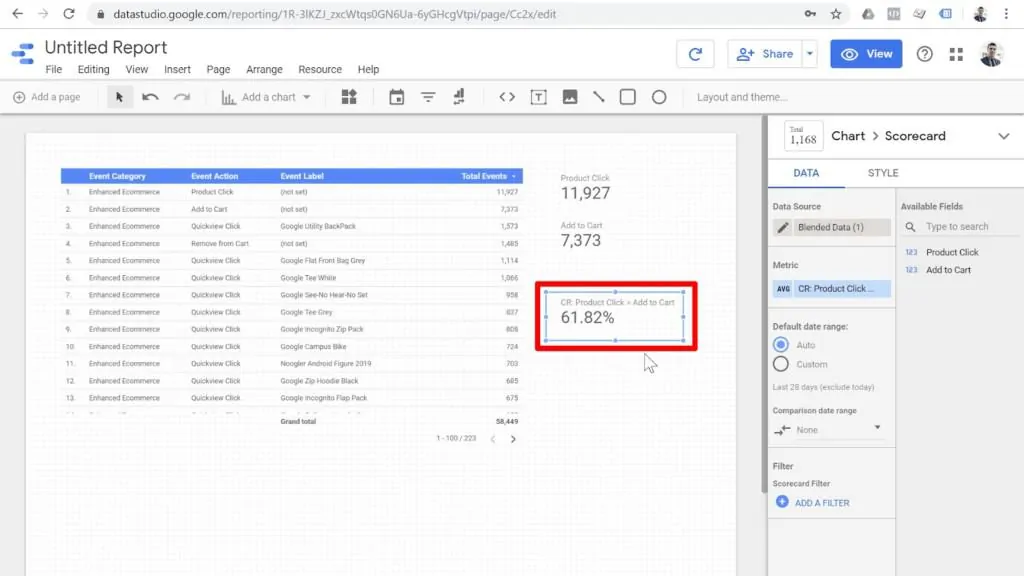Insert an image using the image icon
This screenshot has height=576, width=1024.
tap(569, 97)
